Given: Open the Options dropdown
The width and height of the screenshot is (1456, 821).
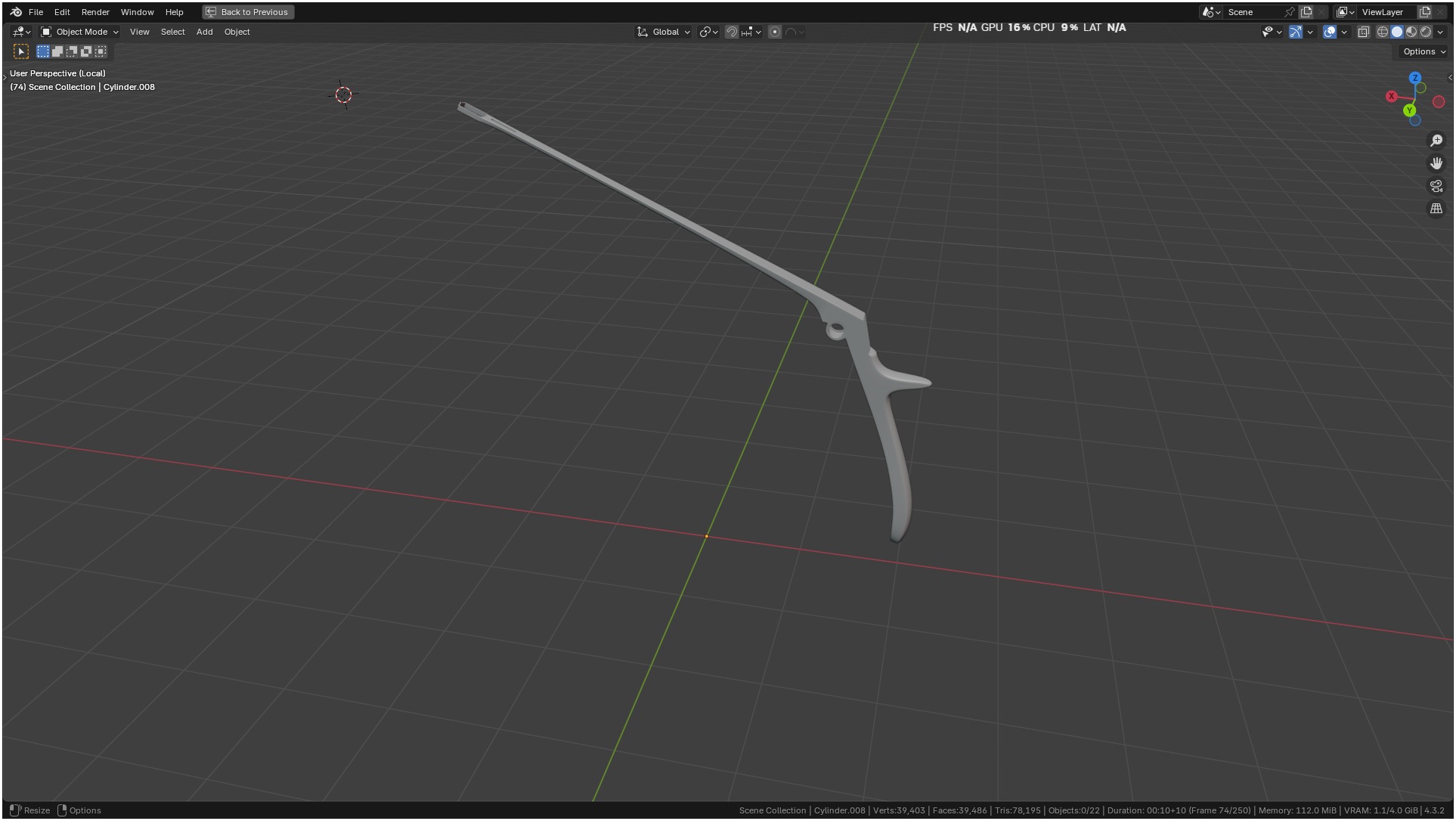Looking at the screenshot, I should (x=1424, y=51).
